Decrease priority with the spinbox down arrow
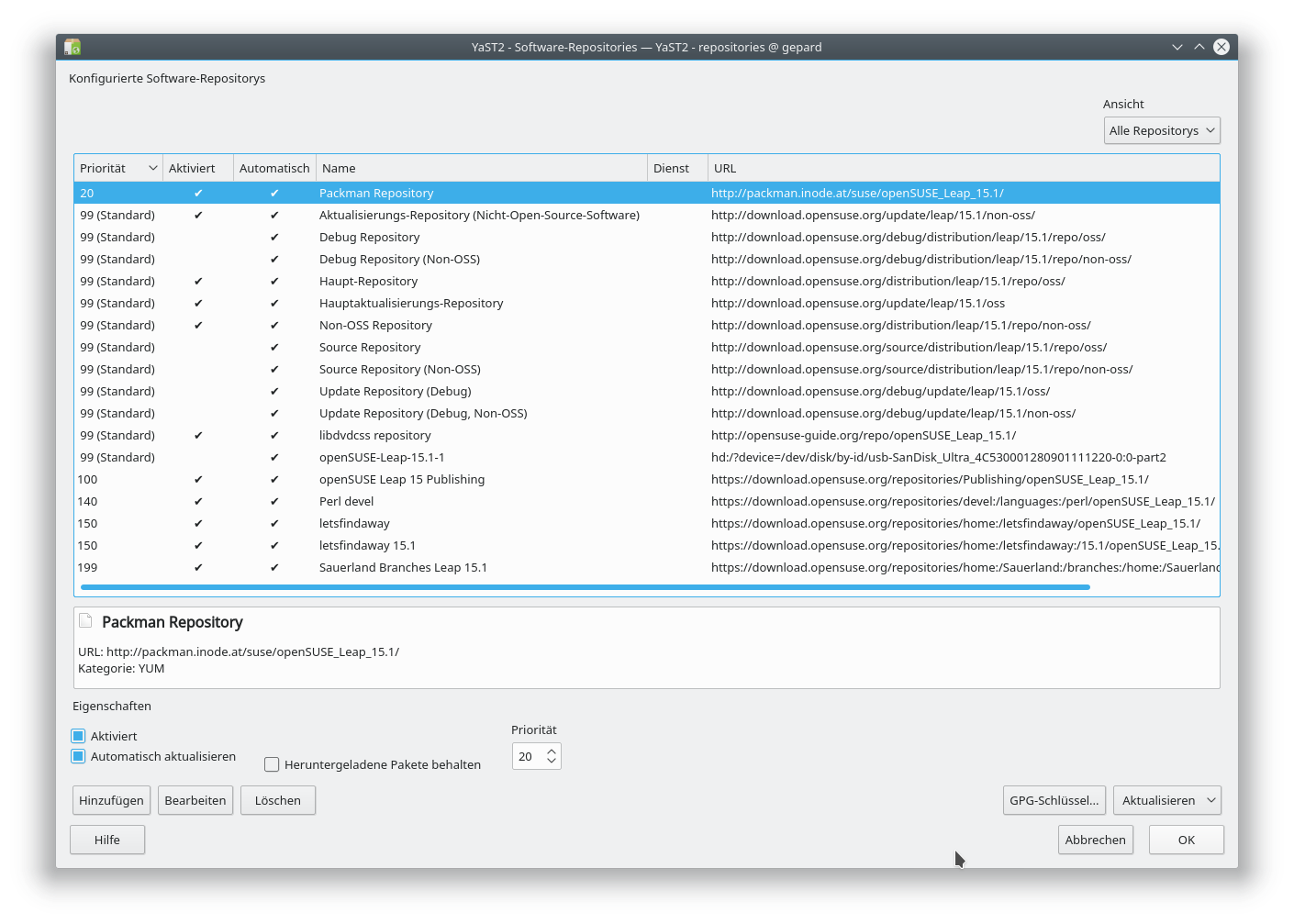1294x924 pixels. click(552, 762)
